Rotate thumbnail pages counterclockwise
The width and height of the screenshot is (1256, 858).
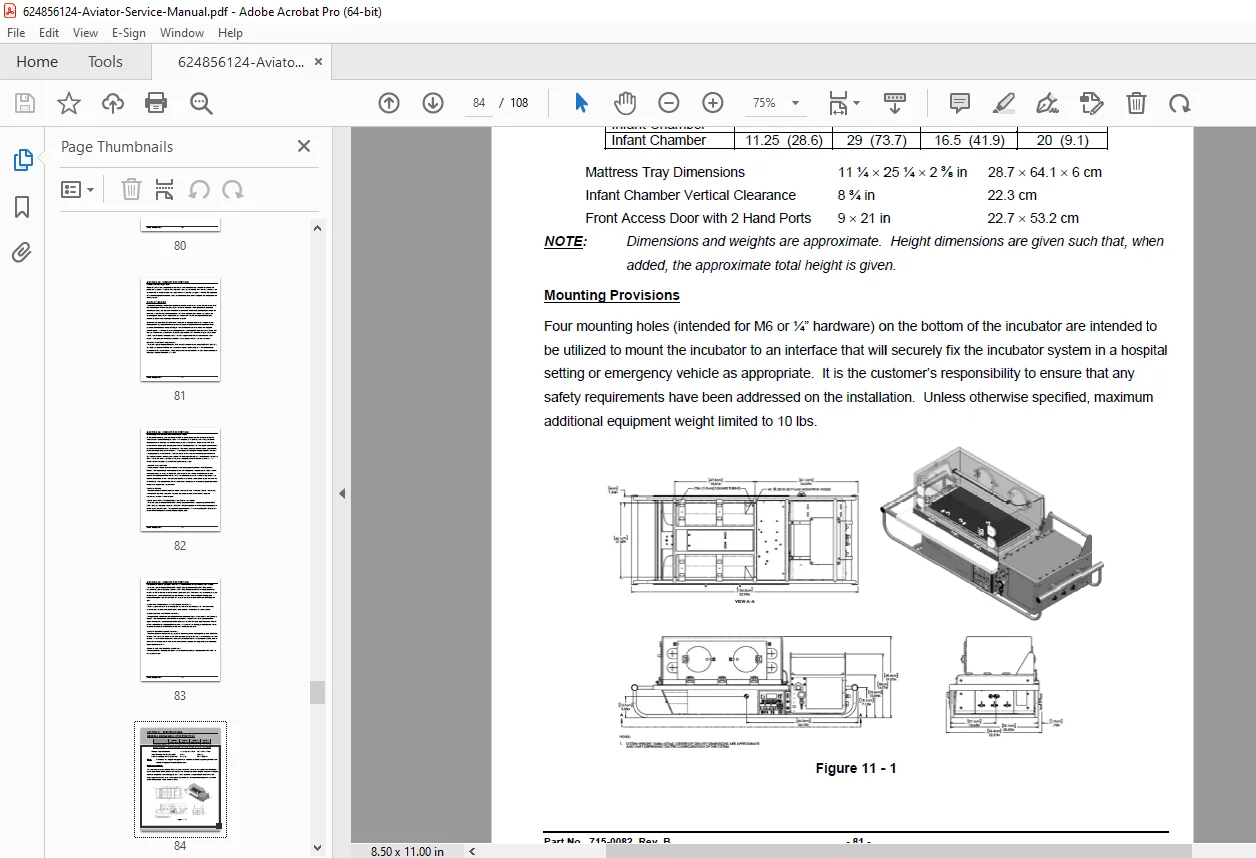(x=199, y=189)
